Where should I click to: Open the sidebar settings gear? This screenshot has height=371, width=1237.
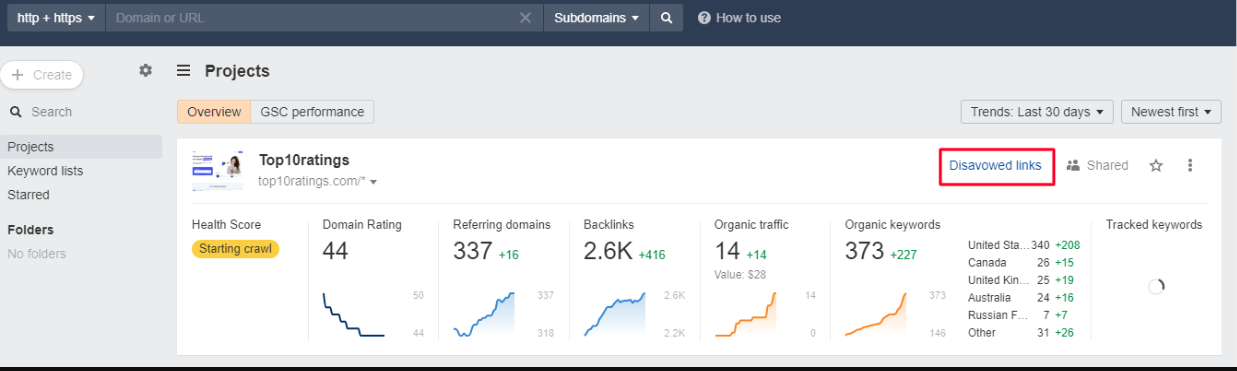146,70
